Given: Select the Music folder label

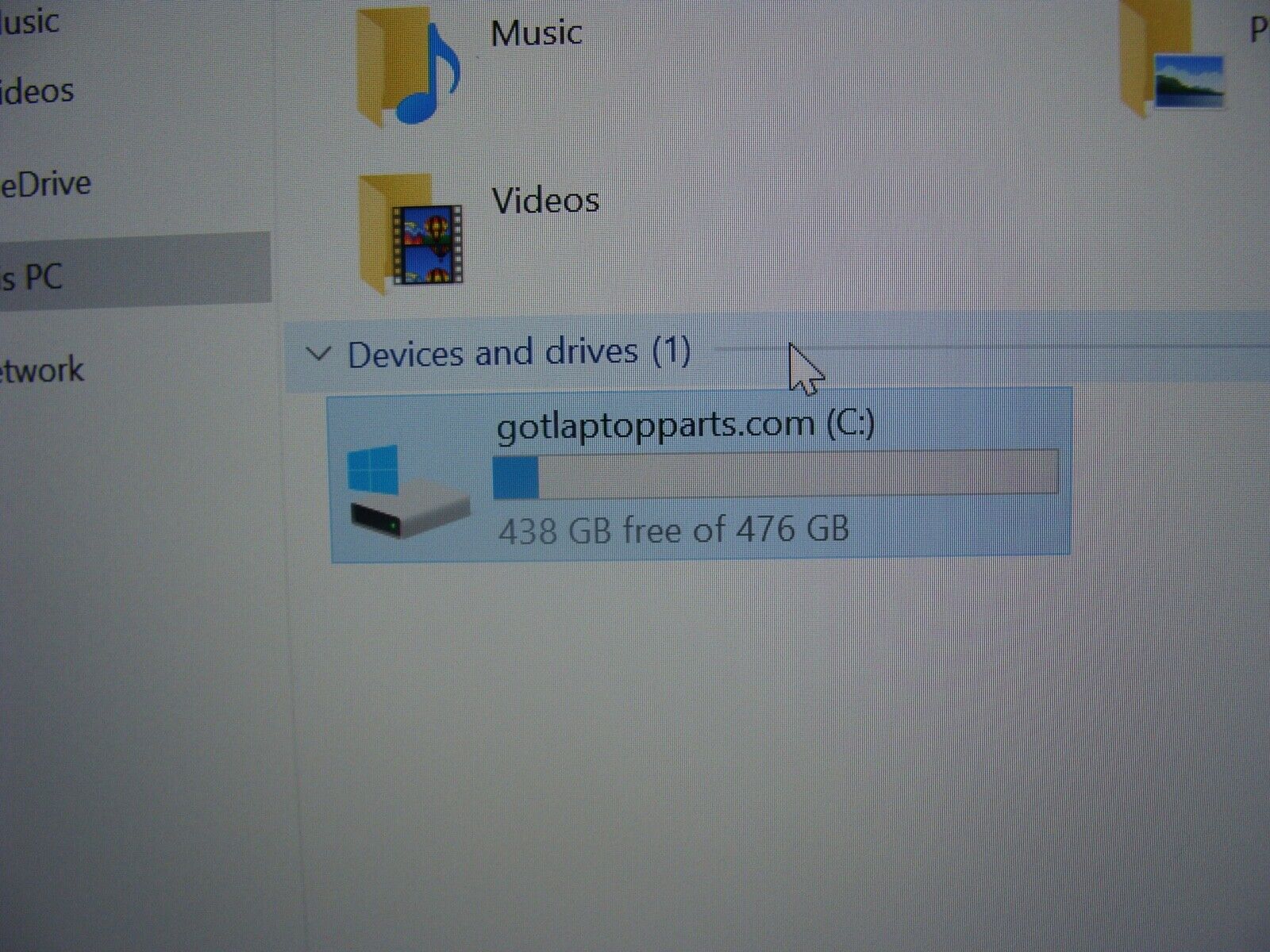Looking at the screenshot, I should [537, 33].
